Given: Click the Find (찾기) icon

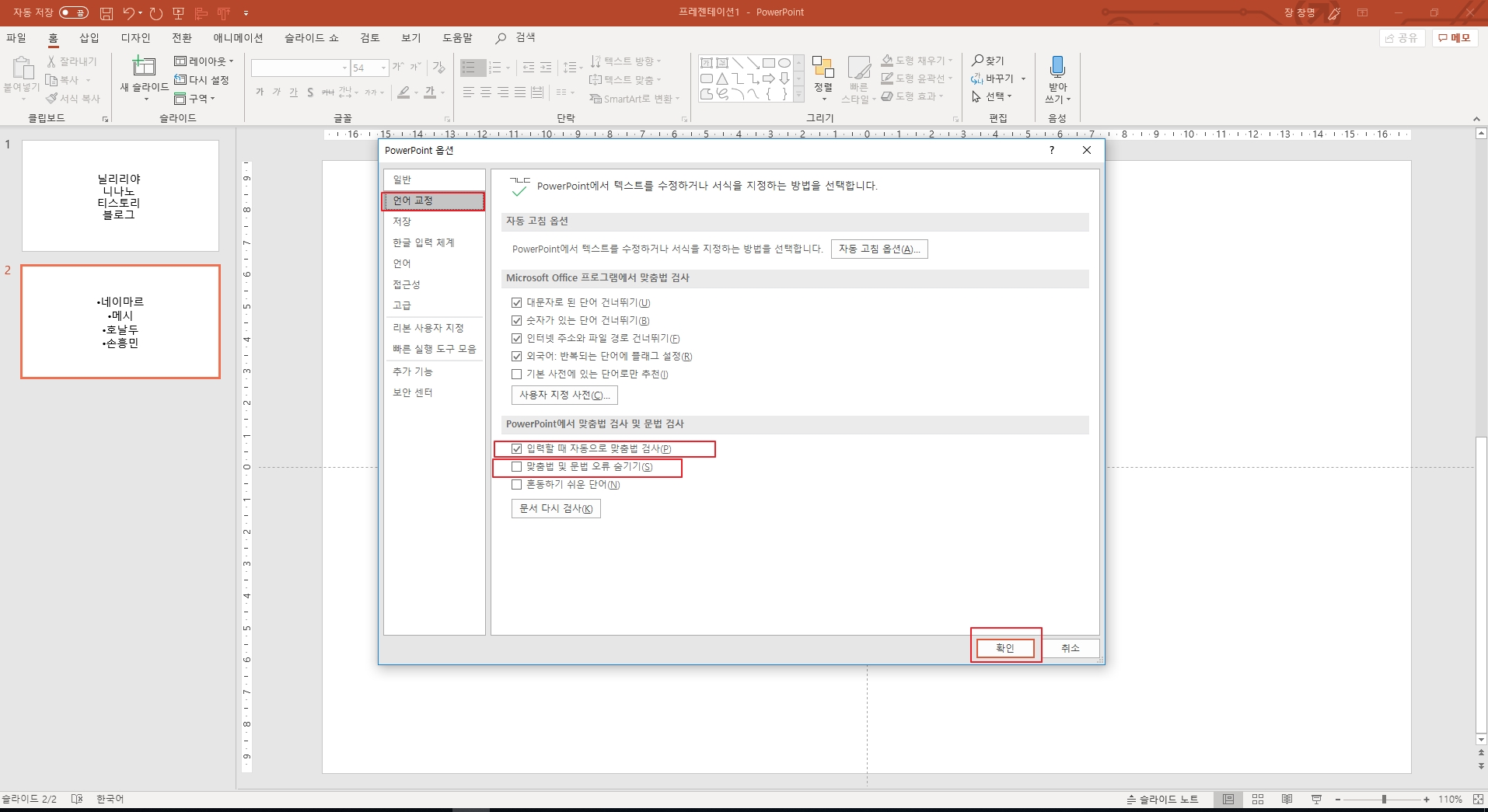Looking at the screenshot, I should point(978,61).
